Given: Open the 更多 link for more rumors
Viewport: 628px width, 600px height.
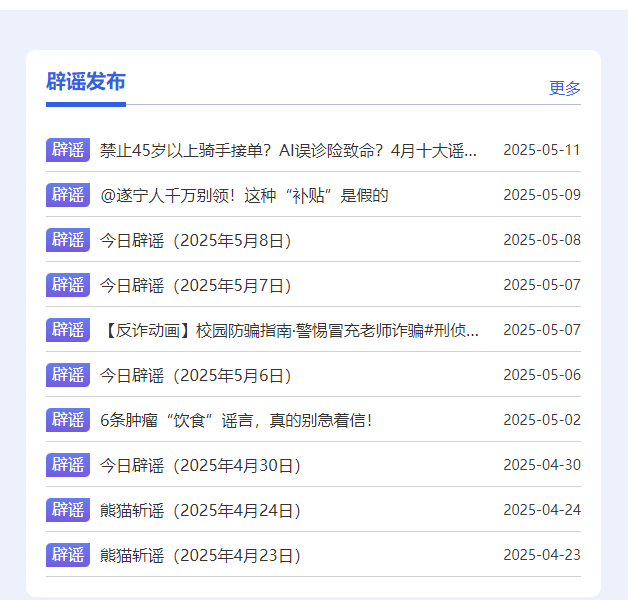Looking at the screenshot, I should 564,88.
